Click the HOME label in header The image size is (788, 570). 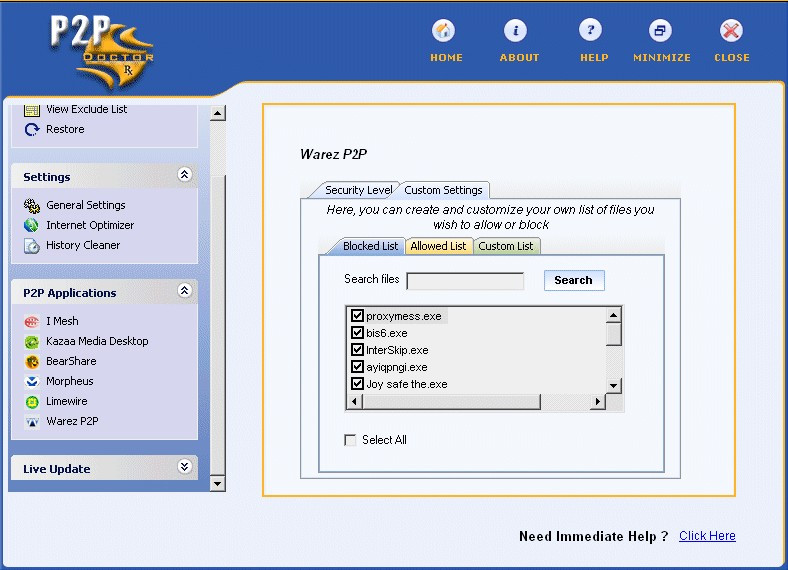(446, 58)
